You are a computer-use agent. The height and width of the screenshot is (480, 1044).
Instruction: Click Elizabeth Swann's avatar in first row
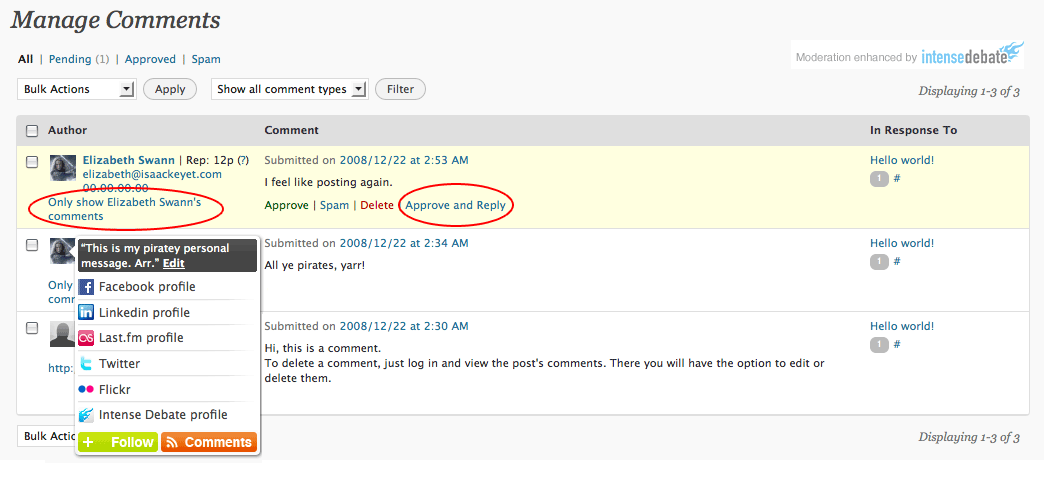[x=63, y=168]
